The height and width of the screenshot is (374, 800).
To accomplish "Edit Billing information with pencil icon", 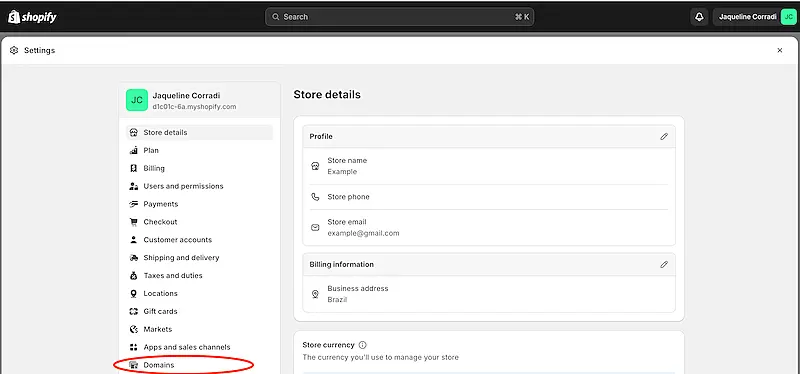I will 664,264.
